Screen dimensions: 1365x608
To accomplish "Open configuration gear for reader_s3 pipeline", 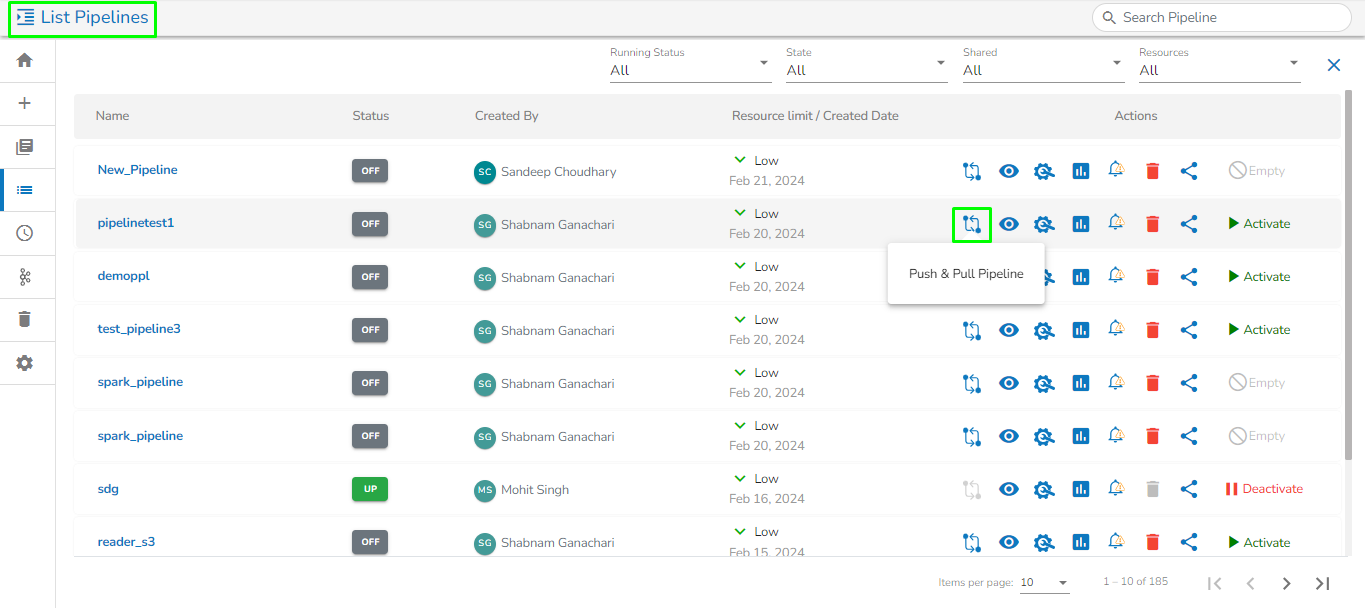I will (x=1044, y=543).
